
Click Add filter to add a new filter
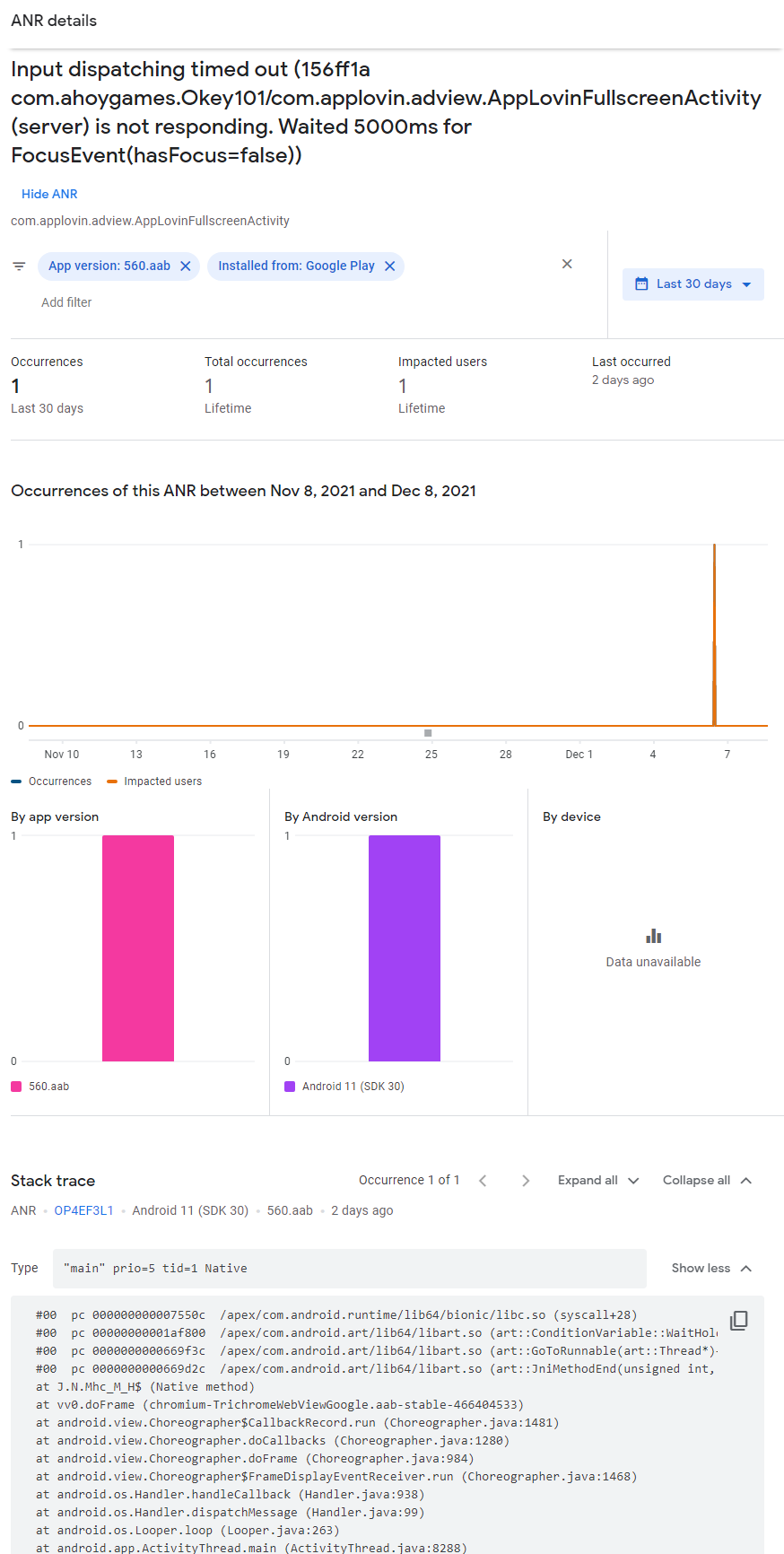(x=66, y=302)
